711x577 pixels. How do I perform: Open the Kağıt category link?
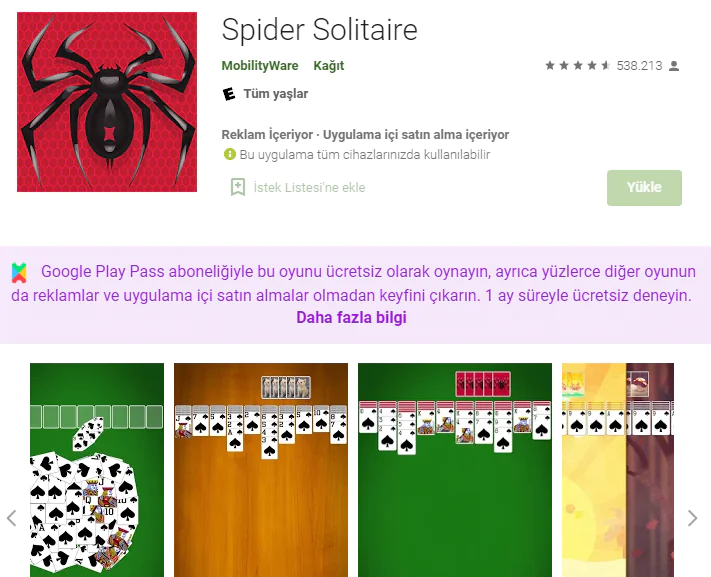(329, 66)
